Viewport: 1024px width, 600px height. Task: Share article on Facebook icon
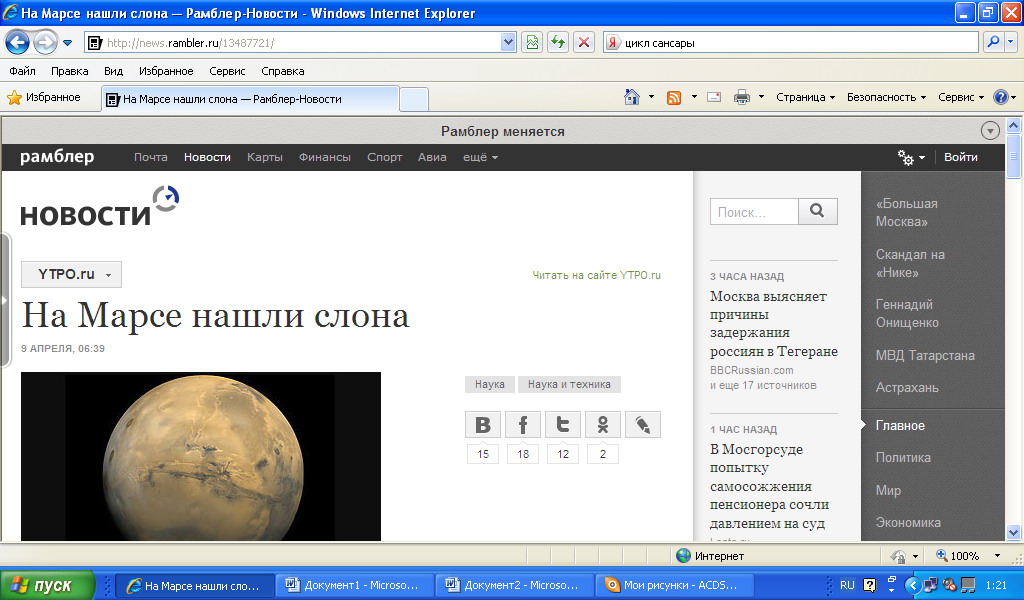pyautogui.click(x=523, y=424)
